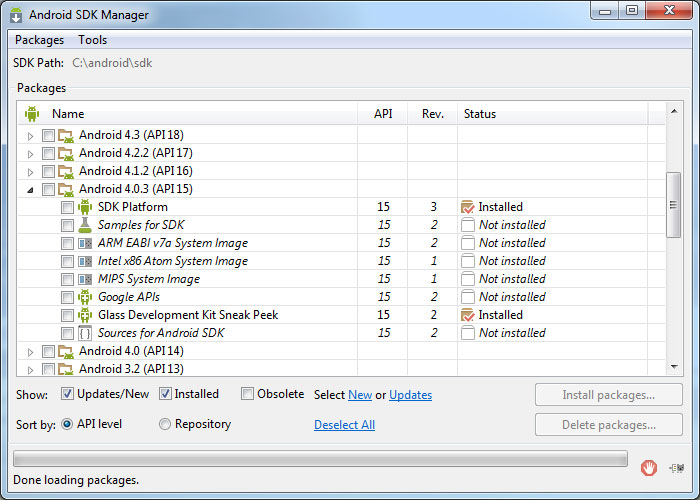700x500 pixels.
Task: Uncheck the Installed show filter
Action: tap(165, 394)
